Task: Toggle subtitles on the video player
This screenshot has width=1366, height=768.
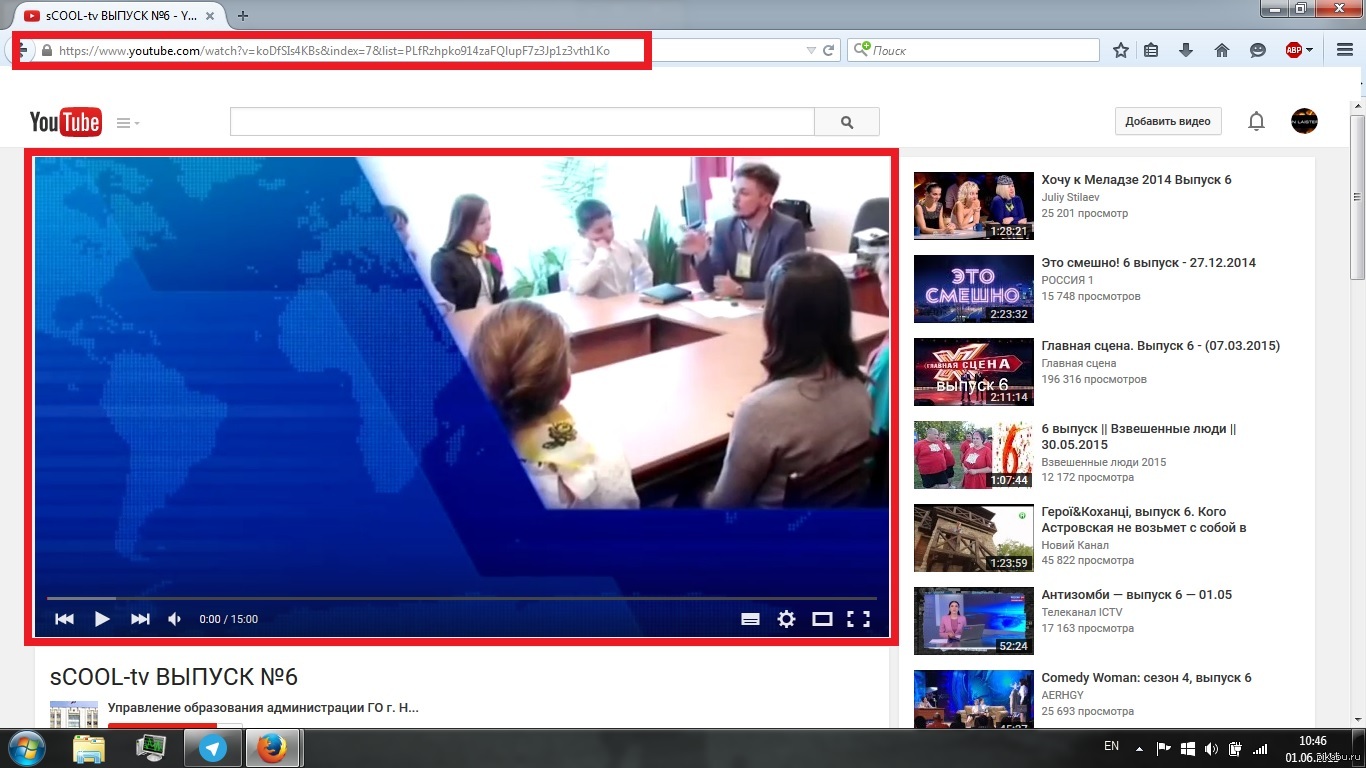Action: coord(750,619)
